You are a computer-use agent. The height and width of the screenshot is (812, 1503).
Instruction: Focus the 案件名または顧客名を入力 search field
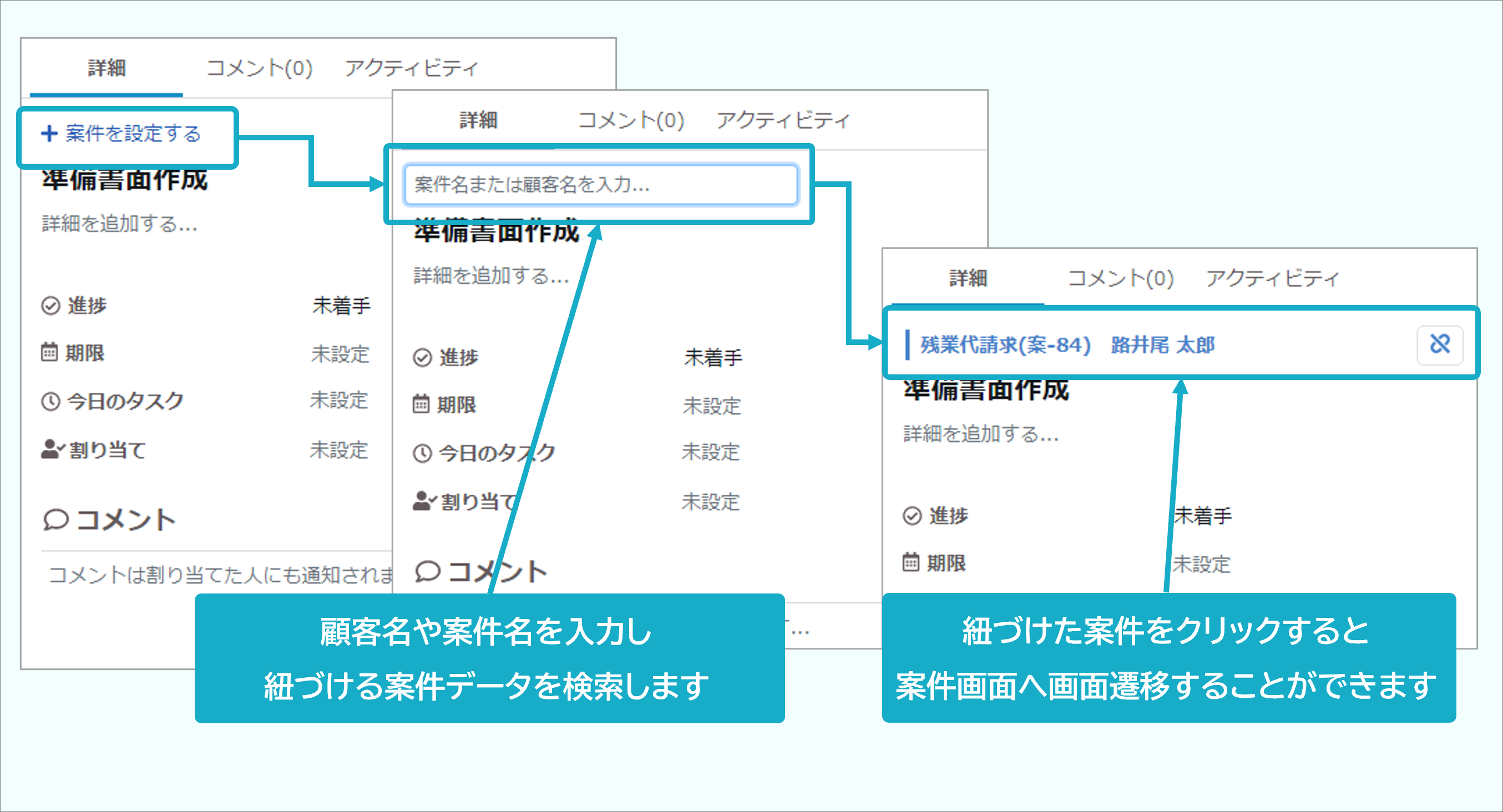coord(600,185)
